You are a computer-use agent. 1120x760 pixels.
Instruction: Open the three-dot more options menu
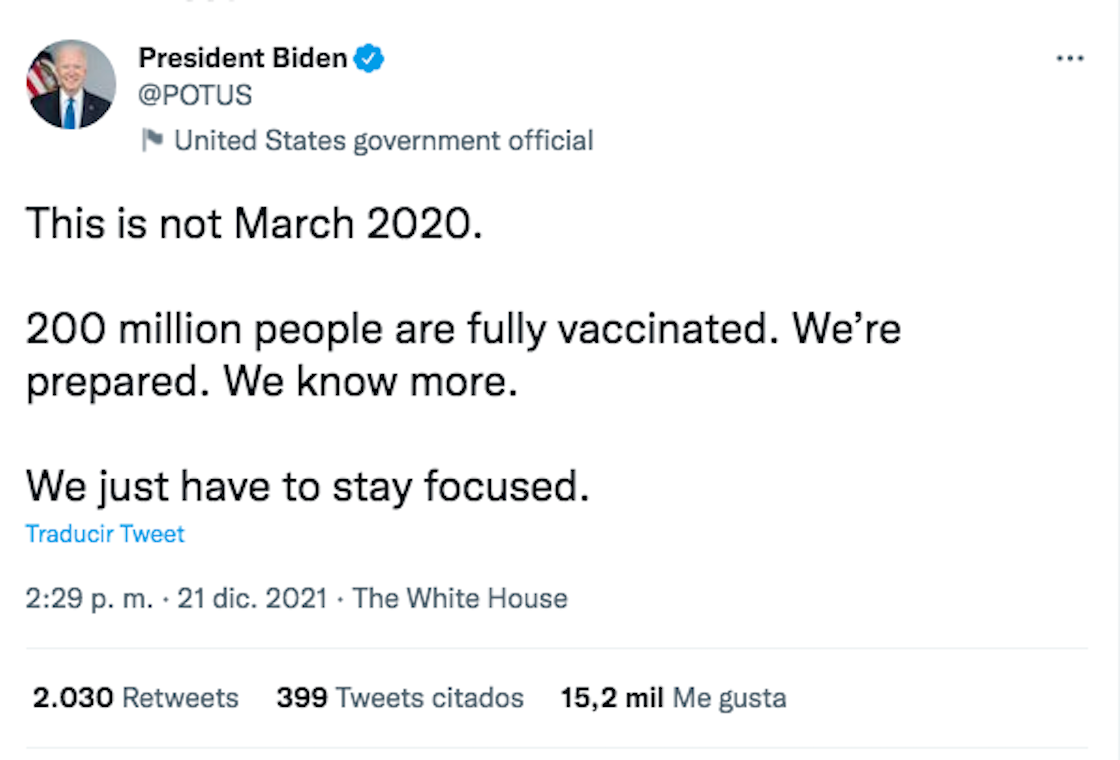1069,59
